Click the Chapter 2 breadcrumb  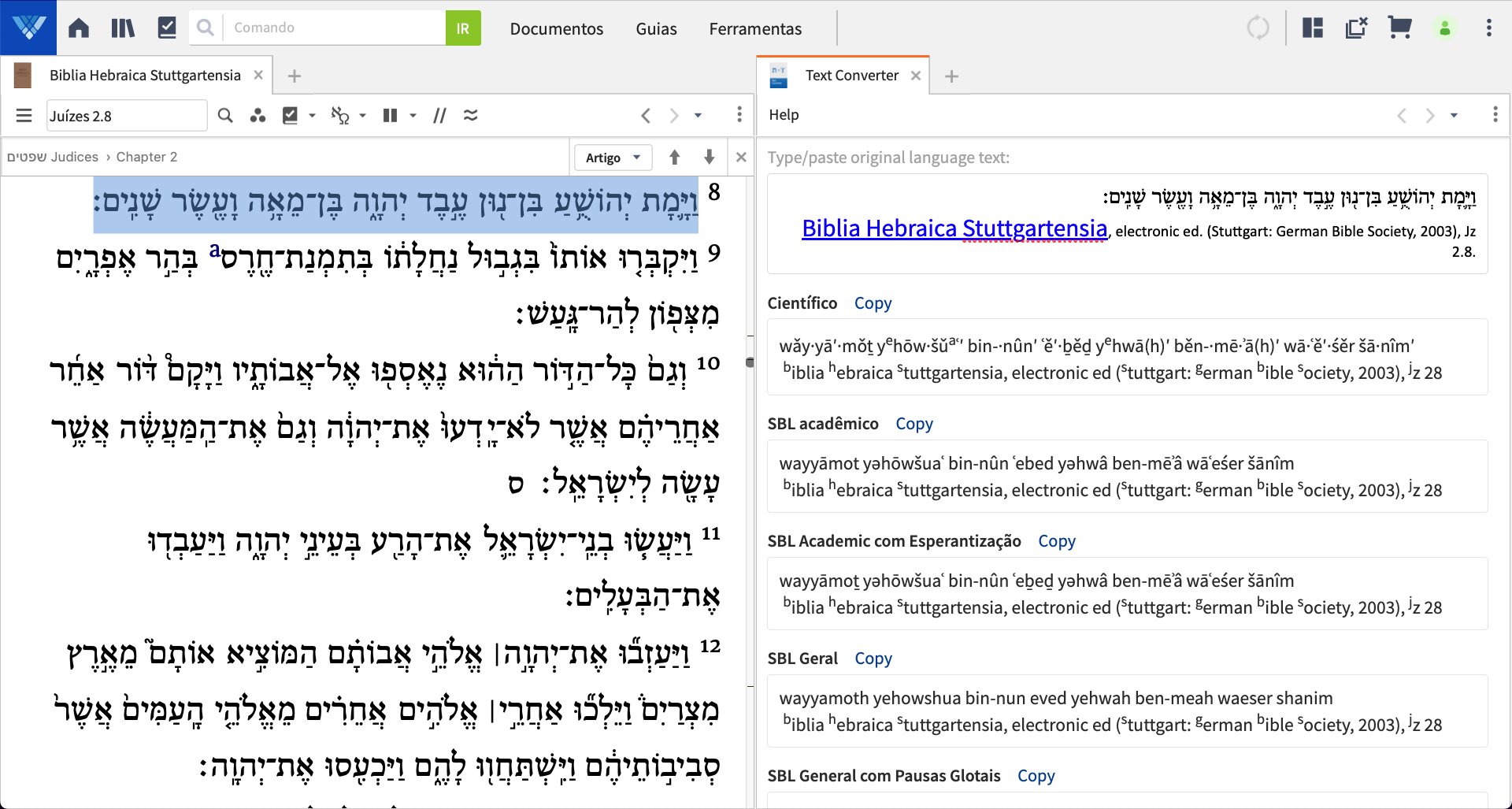[x=146, y=157]
